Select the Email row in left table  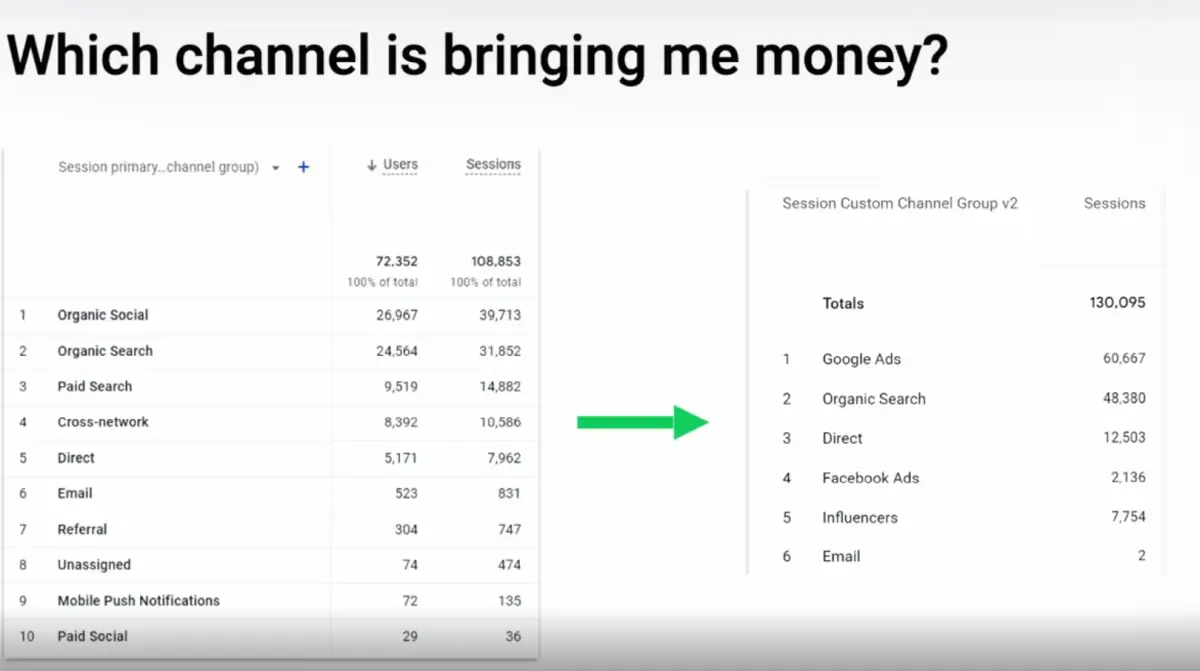point(75,493)
